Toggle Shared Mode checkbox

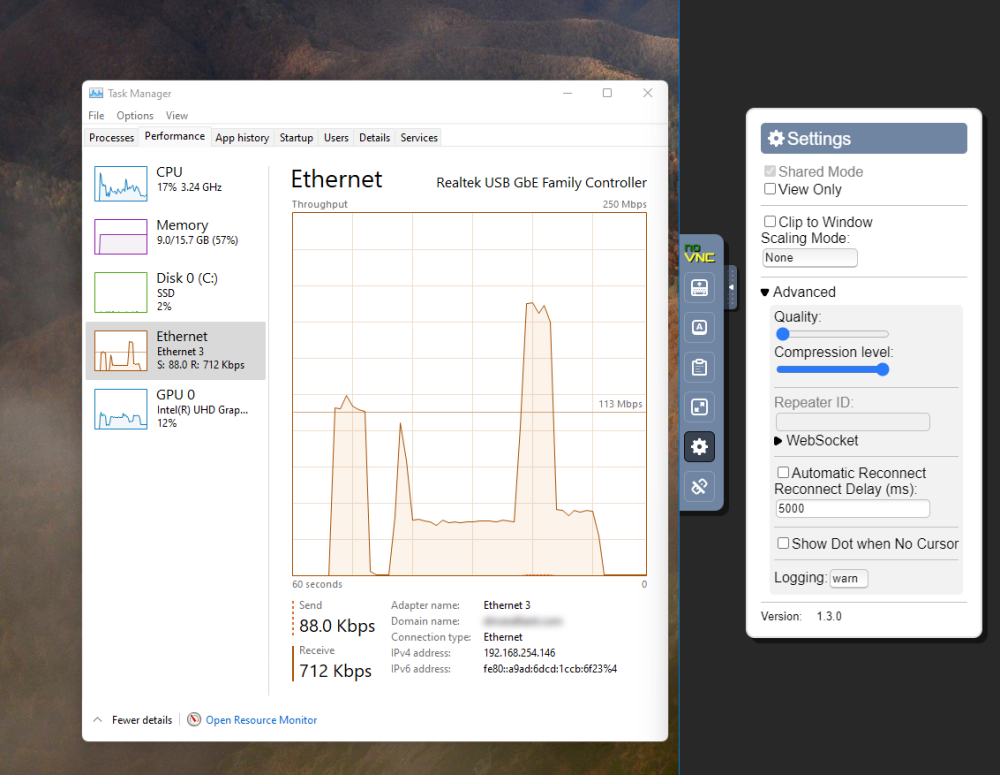coord(770,171)
